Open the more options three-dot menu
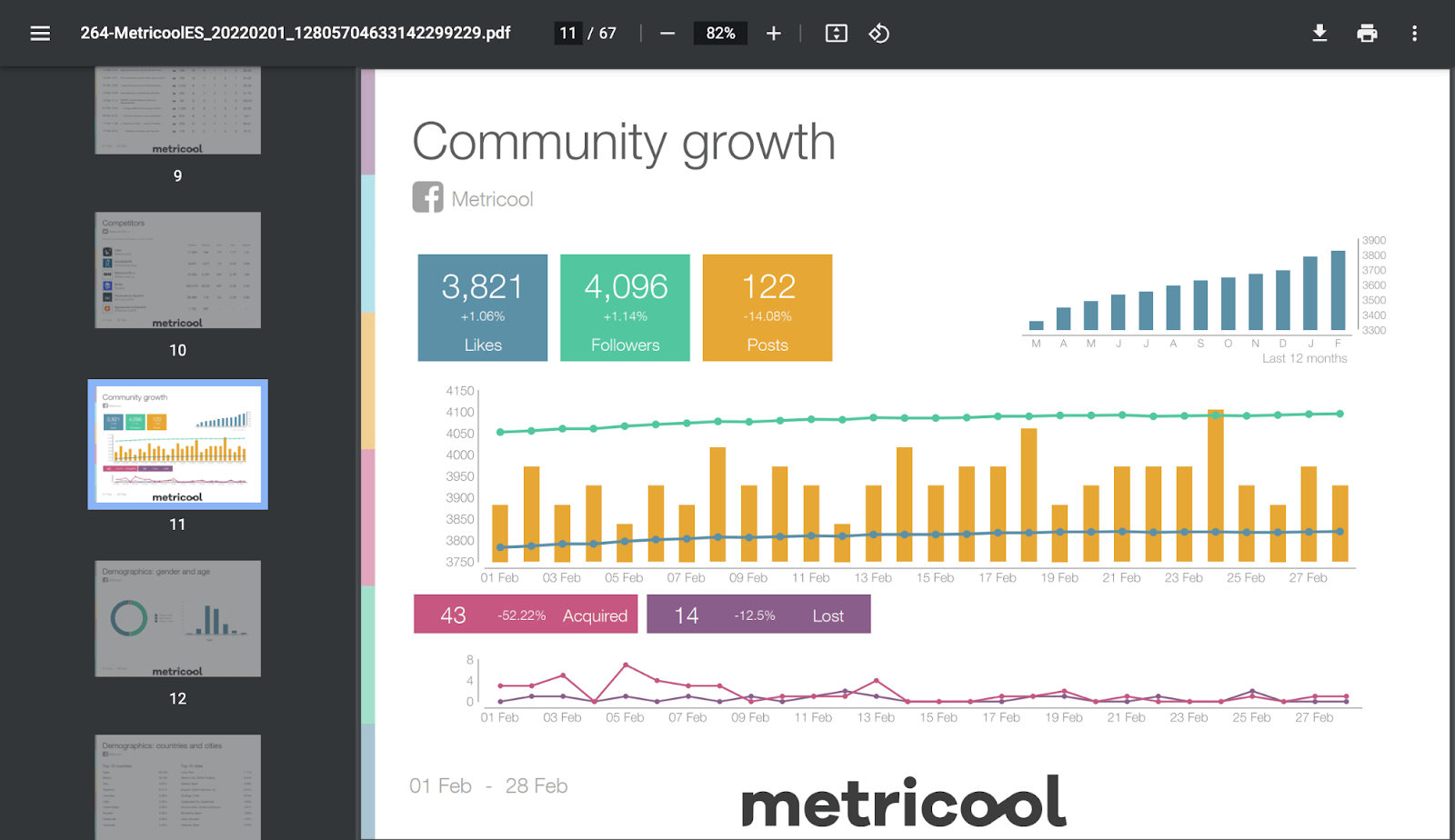Viewport: 1455px width, 840px height. (x=1414, y=33)
